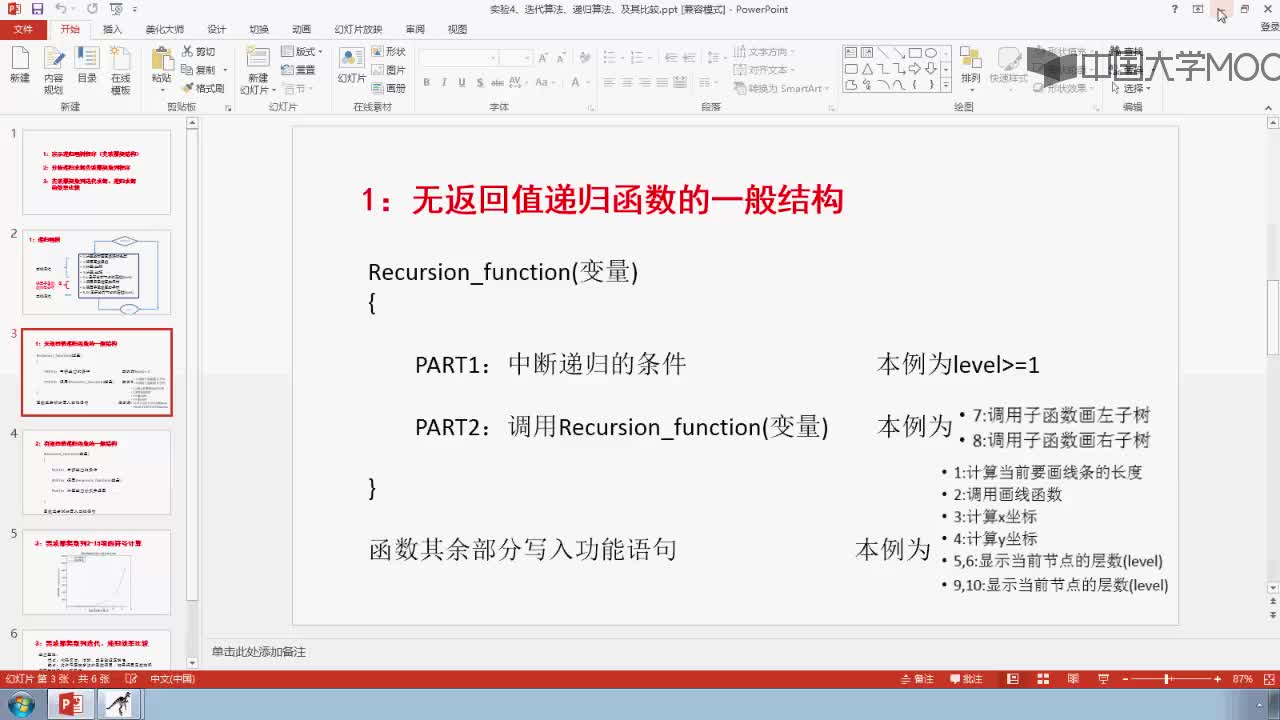Image resolution: width=1280 pixels, height=720 pixels.
Task: Switch to reading view in status bar
Action: point(1073,679)
